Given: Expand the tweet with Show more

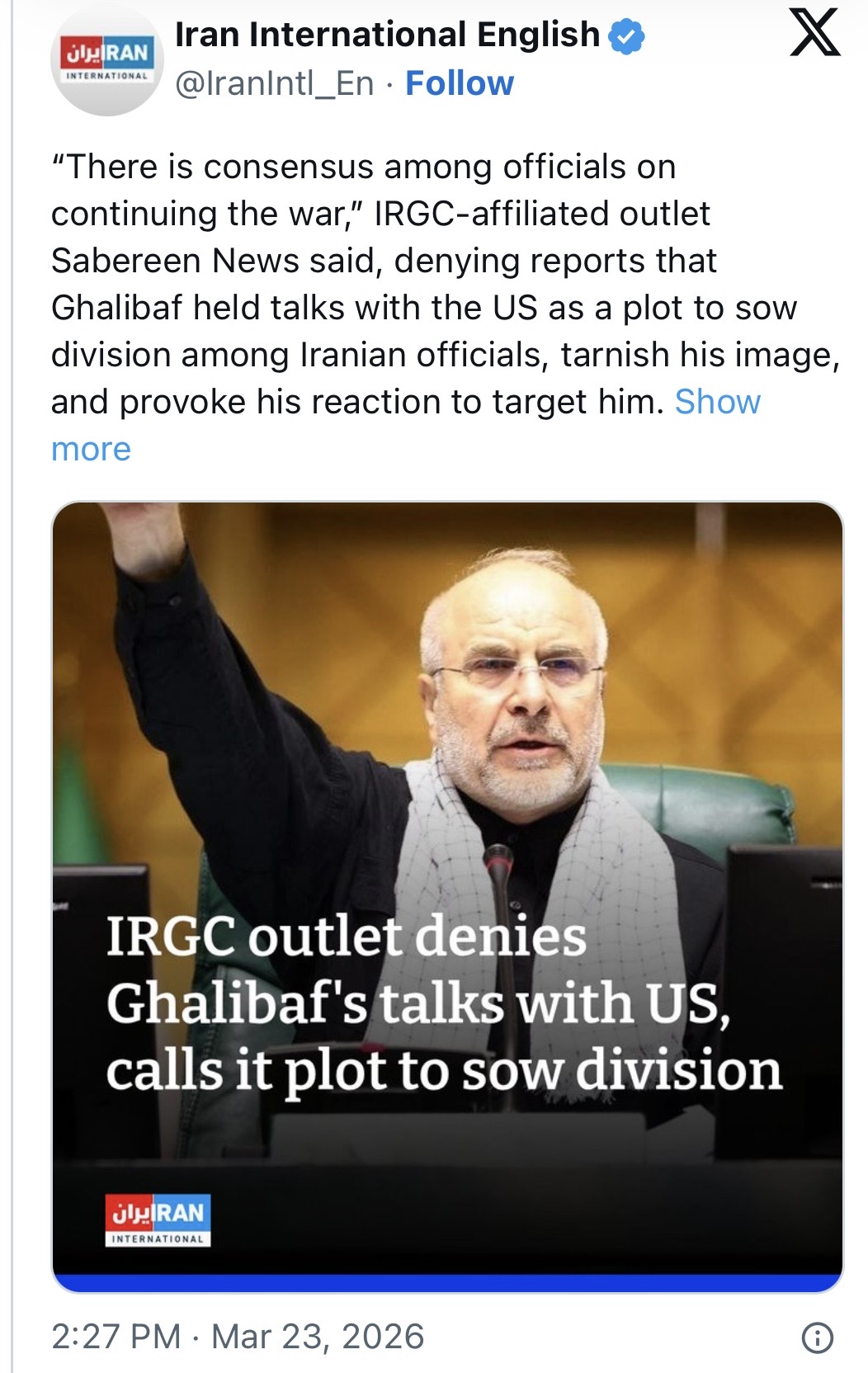Looking at the screenshot, I should click(717, 402).
